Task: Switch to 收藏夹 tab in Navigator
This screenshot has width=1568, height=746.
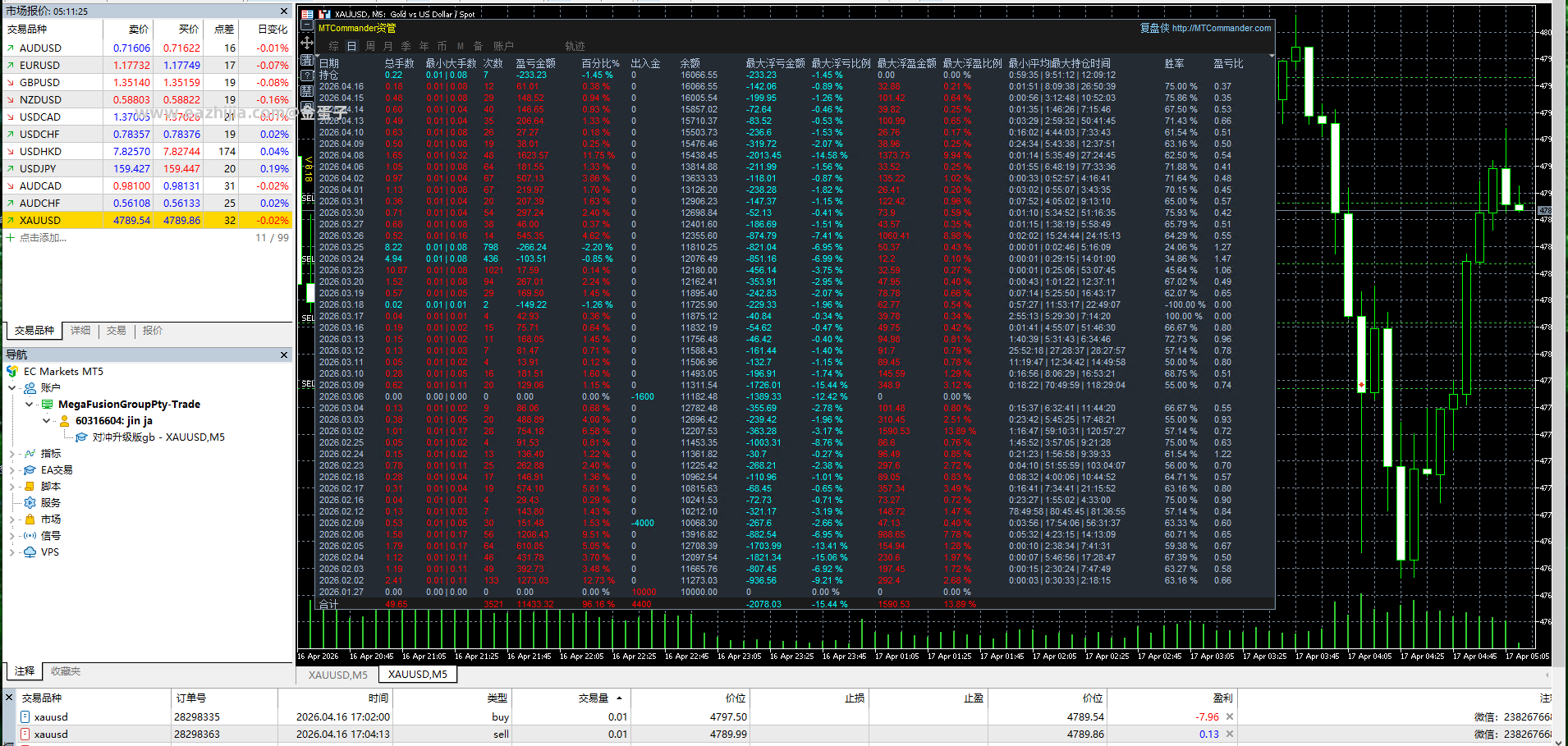Action: [66, 671]
